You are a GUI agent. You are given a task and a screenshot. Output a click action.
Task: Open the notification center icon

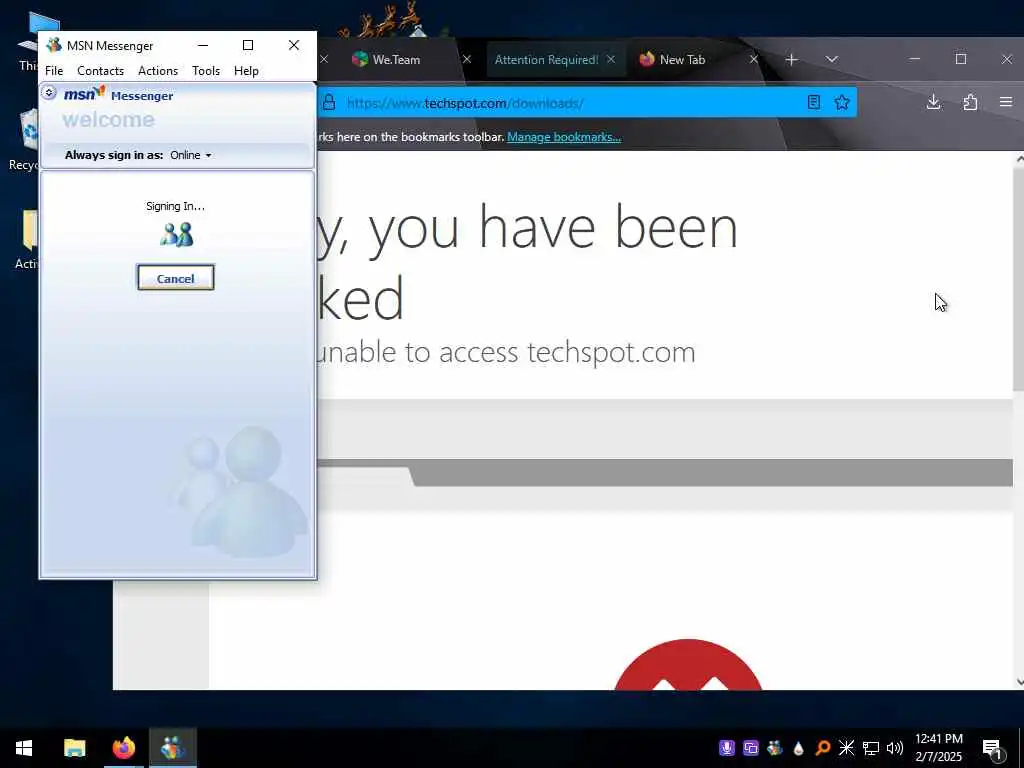[x=993, y=748]
